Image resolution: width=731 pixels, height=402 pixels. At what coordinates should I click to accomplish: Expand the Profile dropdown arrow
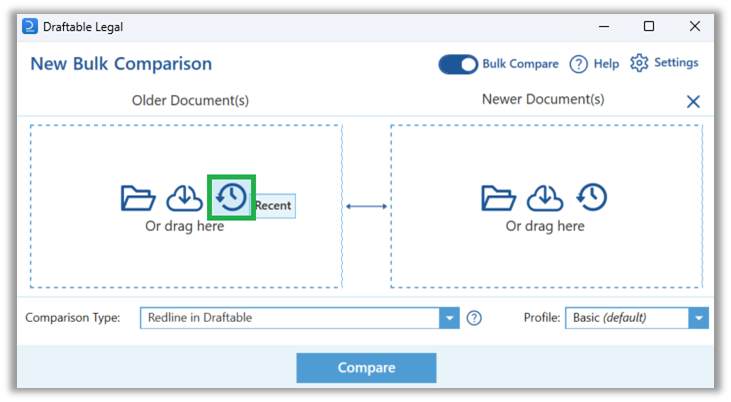(x=698, y=318)
